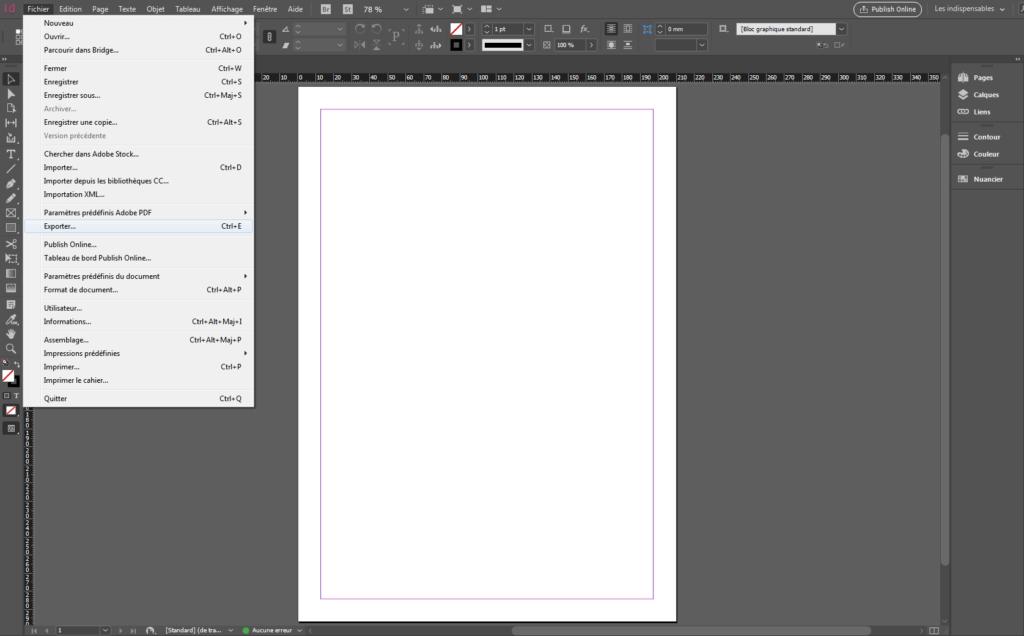The image size is (1024, 636).
Task: Select the Line tool
Action: tap(11, 169)
